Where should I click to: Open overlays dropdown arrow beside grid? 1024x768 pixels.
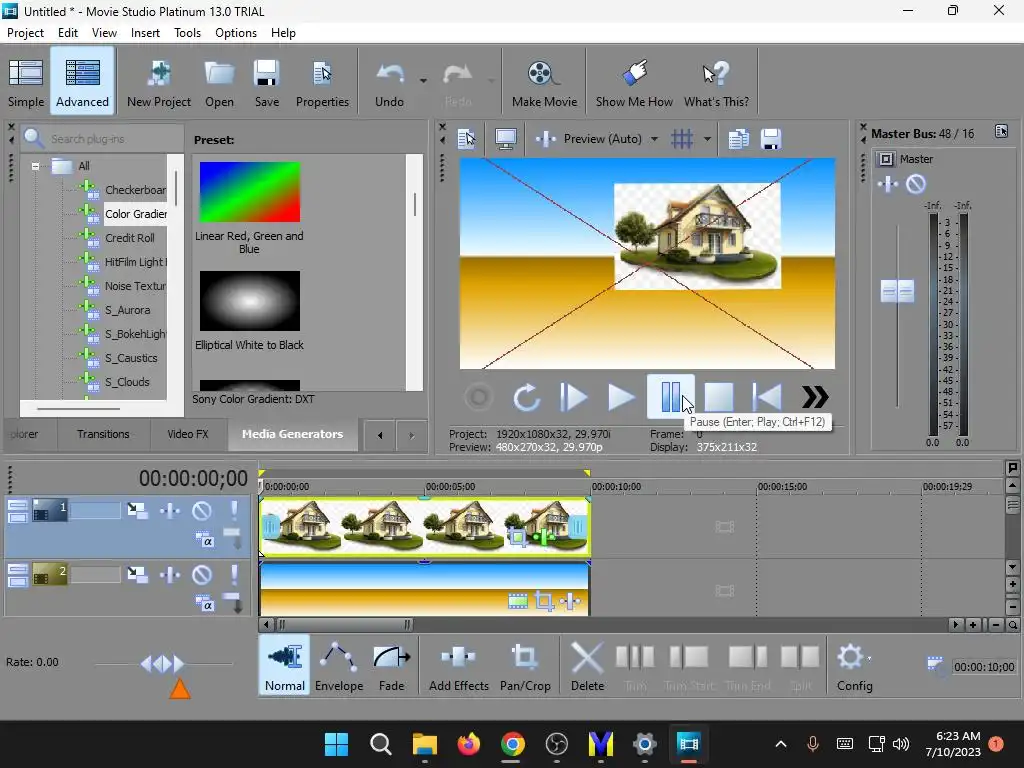[707, 138]
